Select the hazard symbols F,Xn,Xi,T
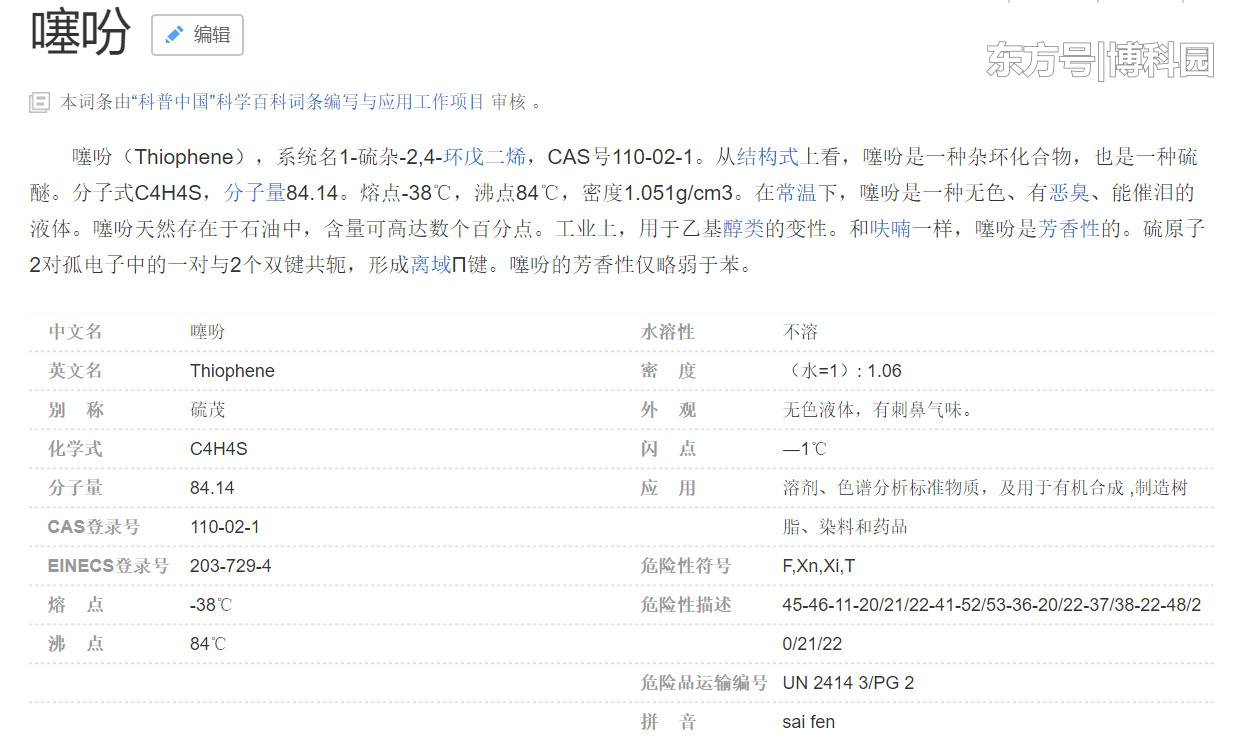The image size is (1239, 739). pyautogui.click(x=819, y=566)
